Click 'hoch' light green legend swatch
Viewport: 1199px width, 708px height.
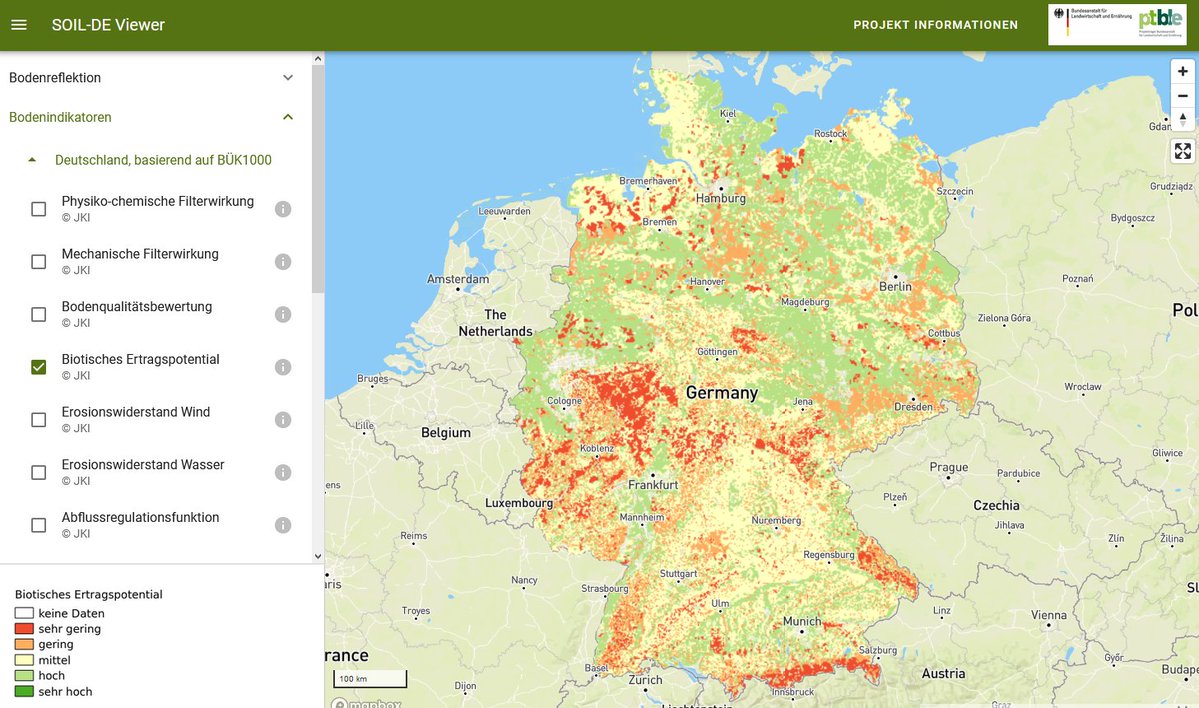pyautogui.click(x=24, y=675)
